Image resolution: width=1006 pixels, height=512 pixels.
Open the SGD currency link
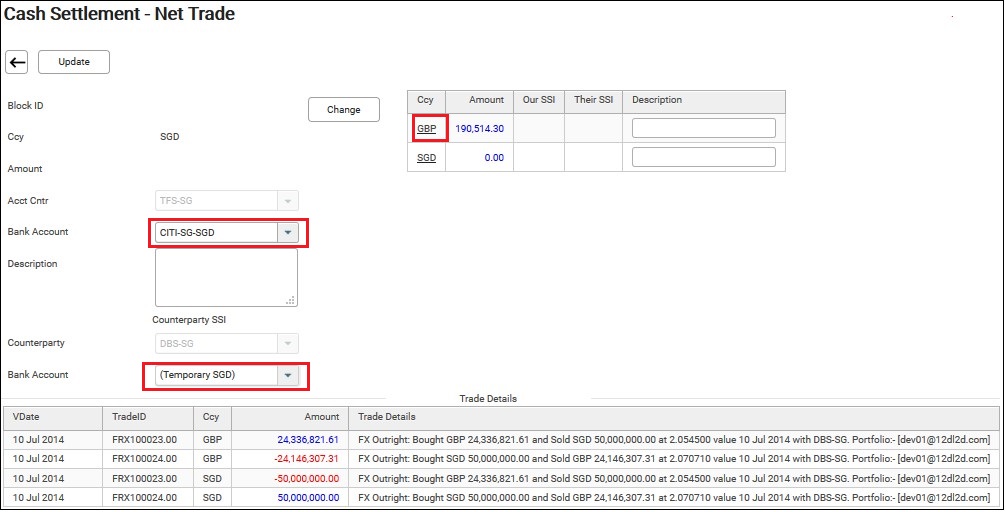[x=427, y=157]
